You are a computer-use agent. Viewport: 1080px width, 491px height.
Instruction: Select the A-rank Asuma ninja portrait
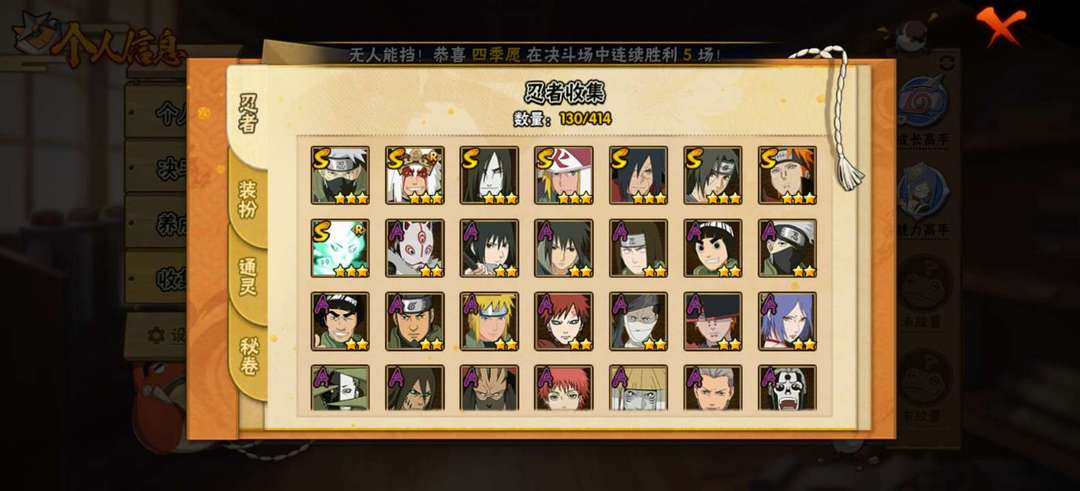click(x=415, y=321)
